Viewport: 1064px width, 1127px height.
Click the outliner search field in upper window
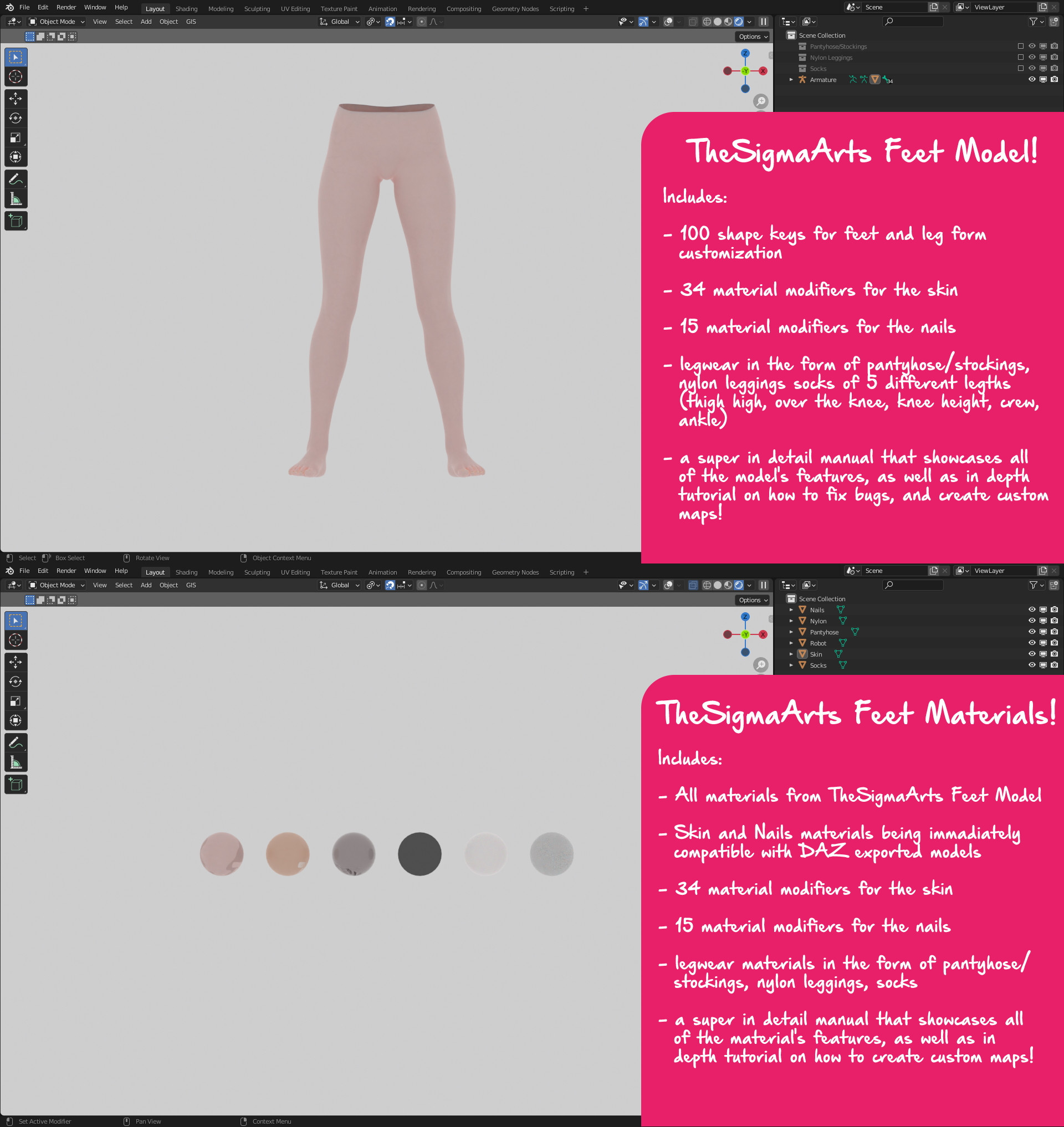[913, 22]
